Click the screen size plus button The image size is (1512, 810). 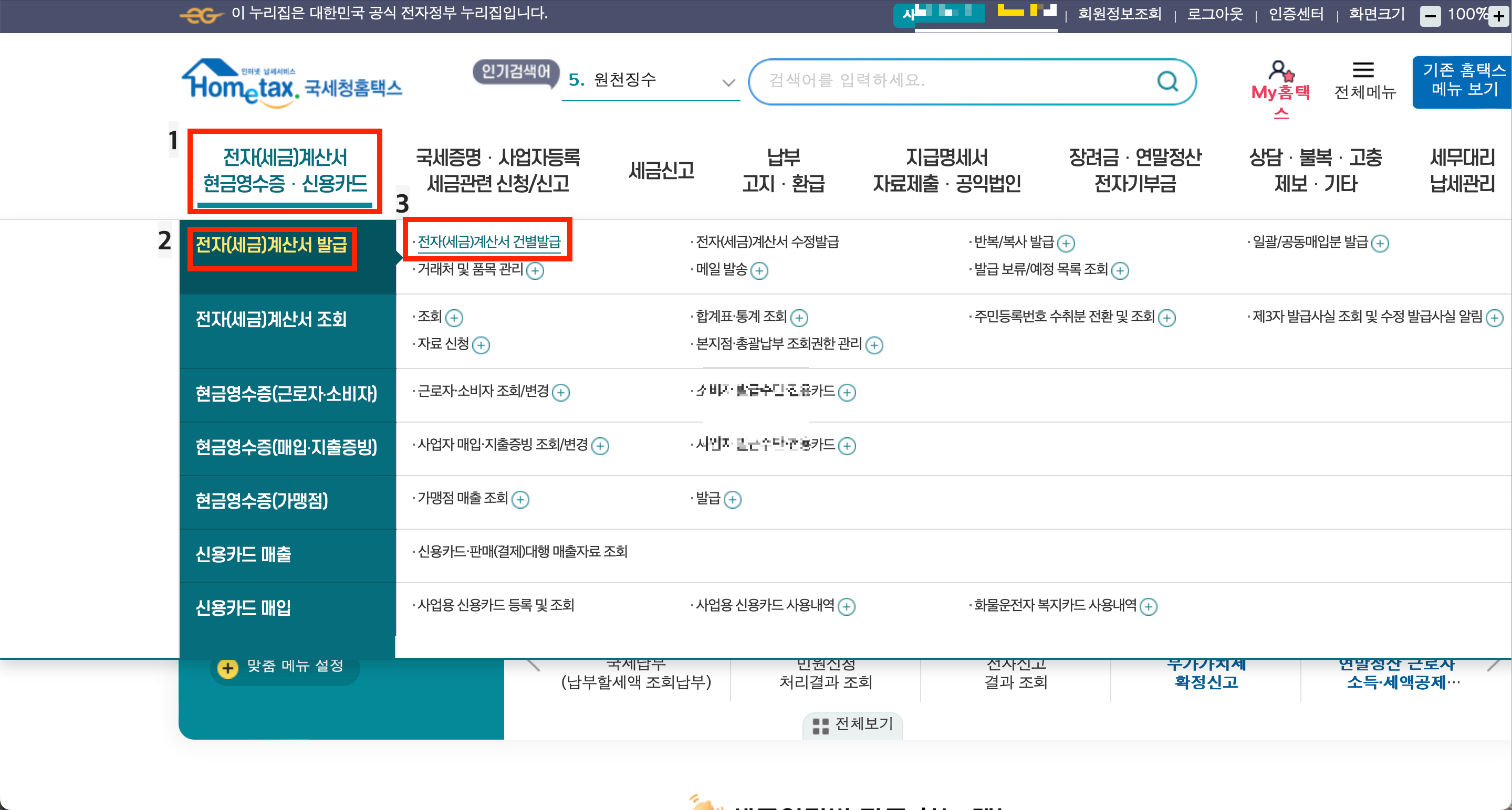1498,16
